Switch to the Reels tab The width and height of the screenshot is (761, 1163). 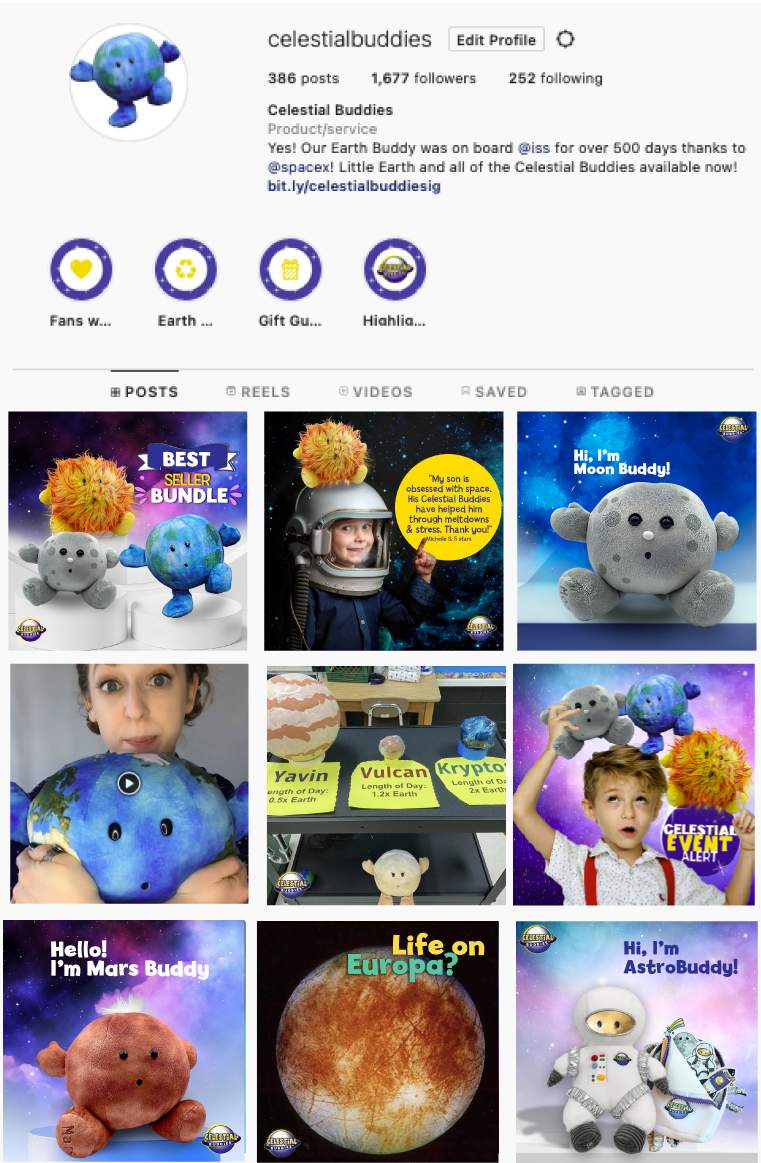click(258, 392)
